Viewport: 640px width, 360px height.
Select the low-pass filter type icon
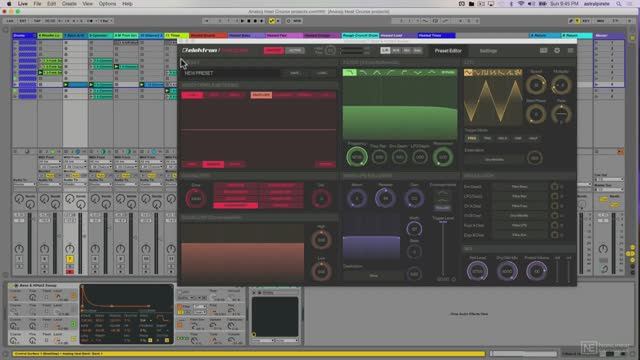(x=349, y=73)
